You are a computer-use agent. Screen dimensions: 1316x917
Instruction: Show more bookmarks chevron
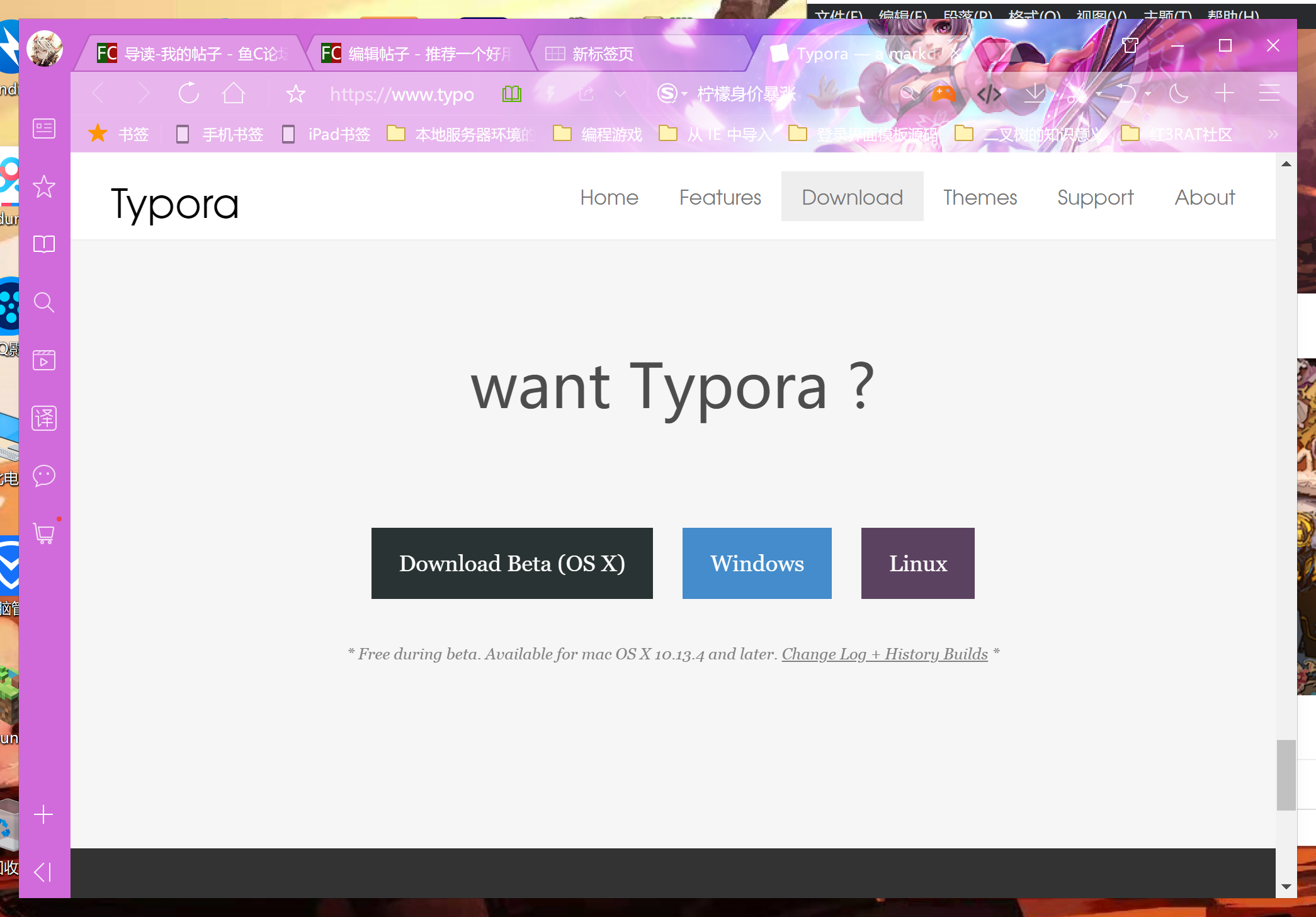(x=1273, y=134)
